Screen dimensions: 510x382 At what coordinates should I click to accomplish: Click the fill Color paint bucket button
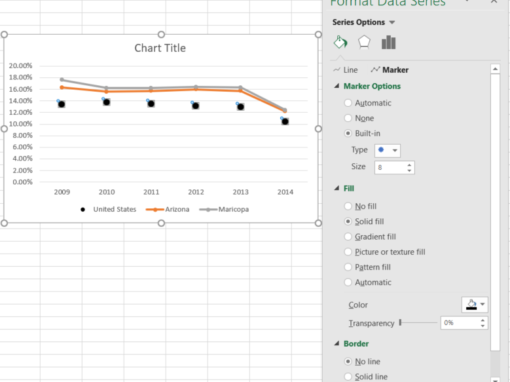point(471,304)
